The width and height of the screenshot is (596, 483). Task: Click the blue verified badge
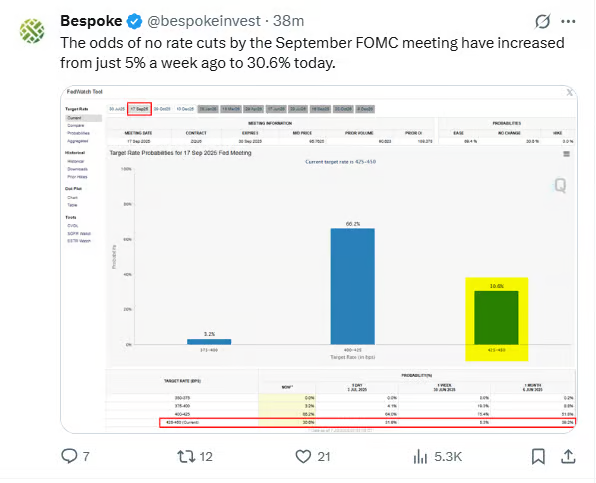[x=134, y=21]
